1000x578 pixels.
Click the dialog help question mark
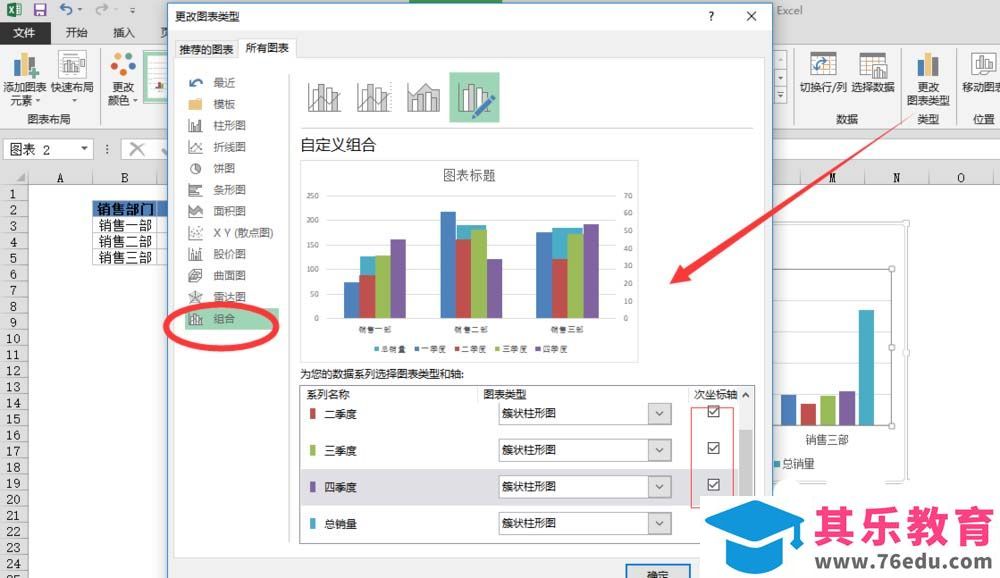(x=711, y=17)
